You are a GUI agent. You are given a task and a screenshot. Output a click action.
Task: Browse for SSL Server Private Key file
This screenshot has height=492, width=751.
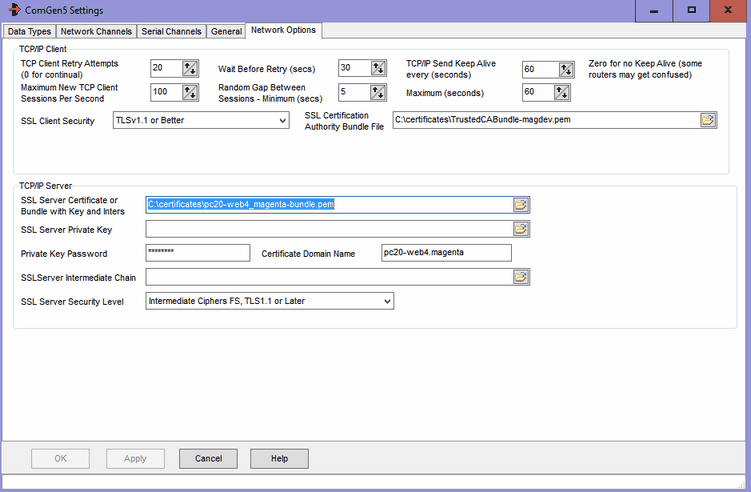(x=521, y=229)
